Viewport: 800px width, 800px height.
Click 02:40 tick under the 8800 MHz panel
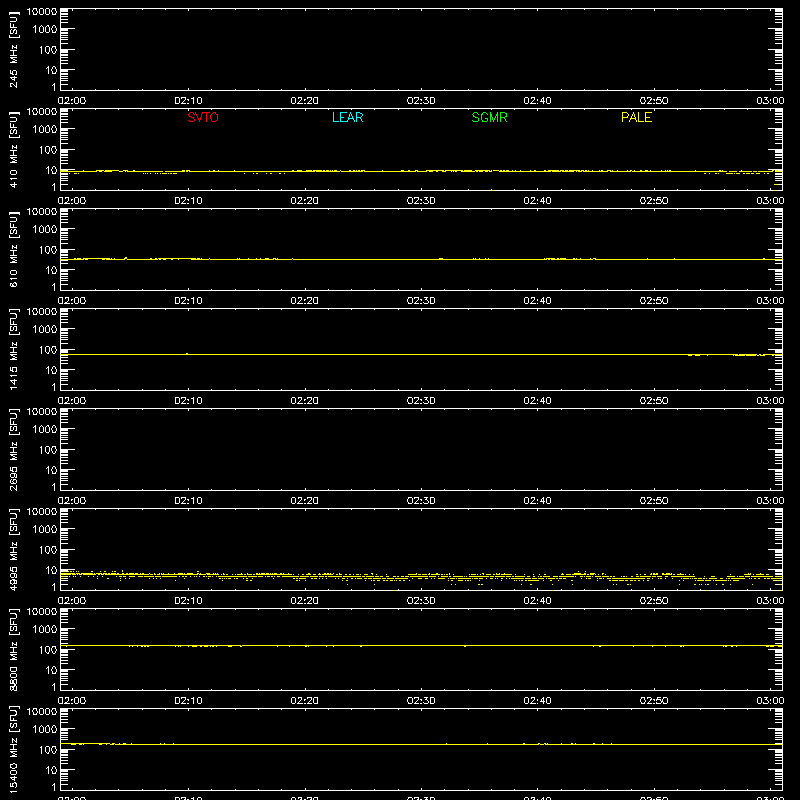click(x=537, y=701)
